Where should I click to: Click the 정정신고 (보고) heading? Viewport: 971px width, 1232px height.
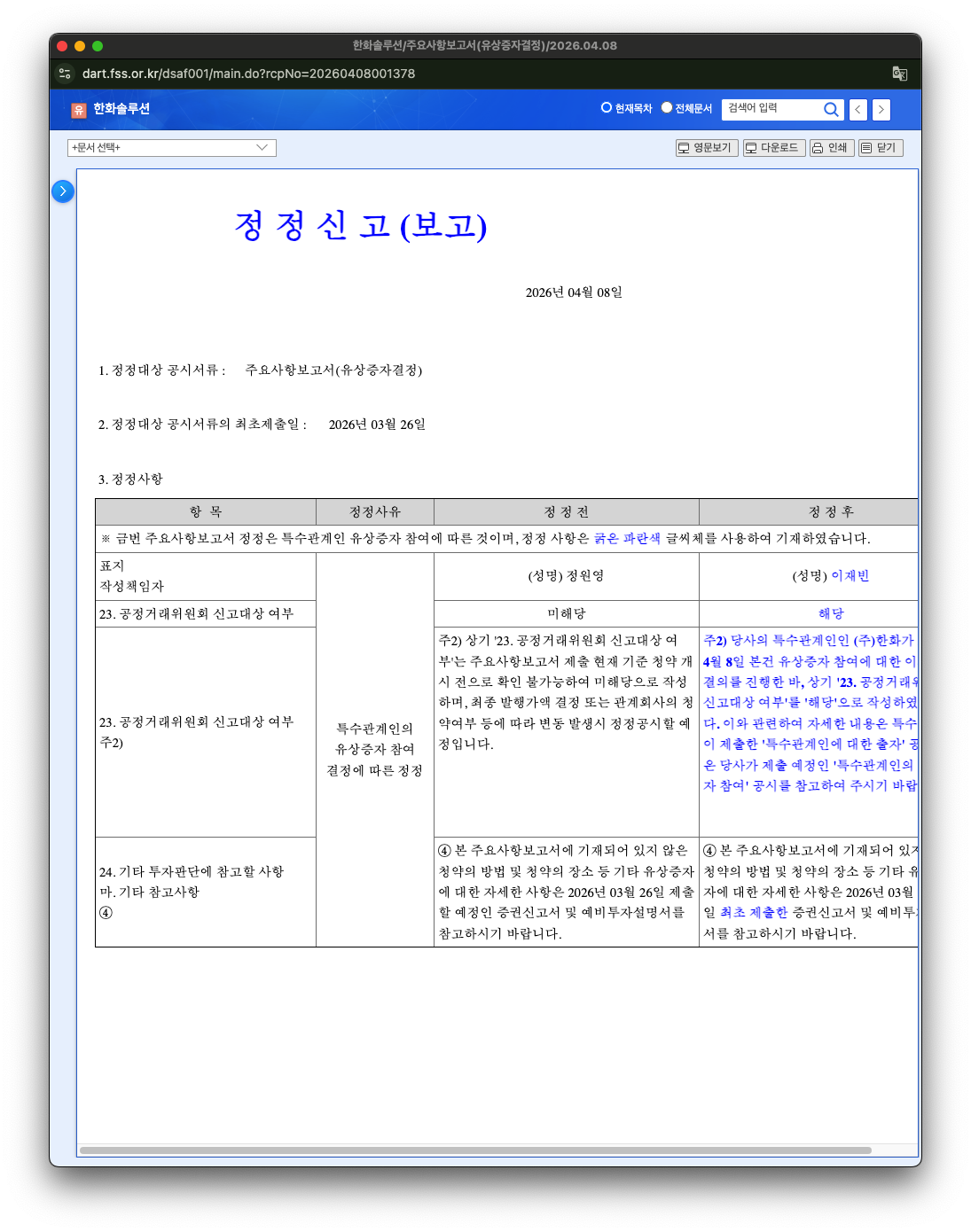point(361,225)
